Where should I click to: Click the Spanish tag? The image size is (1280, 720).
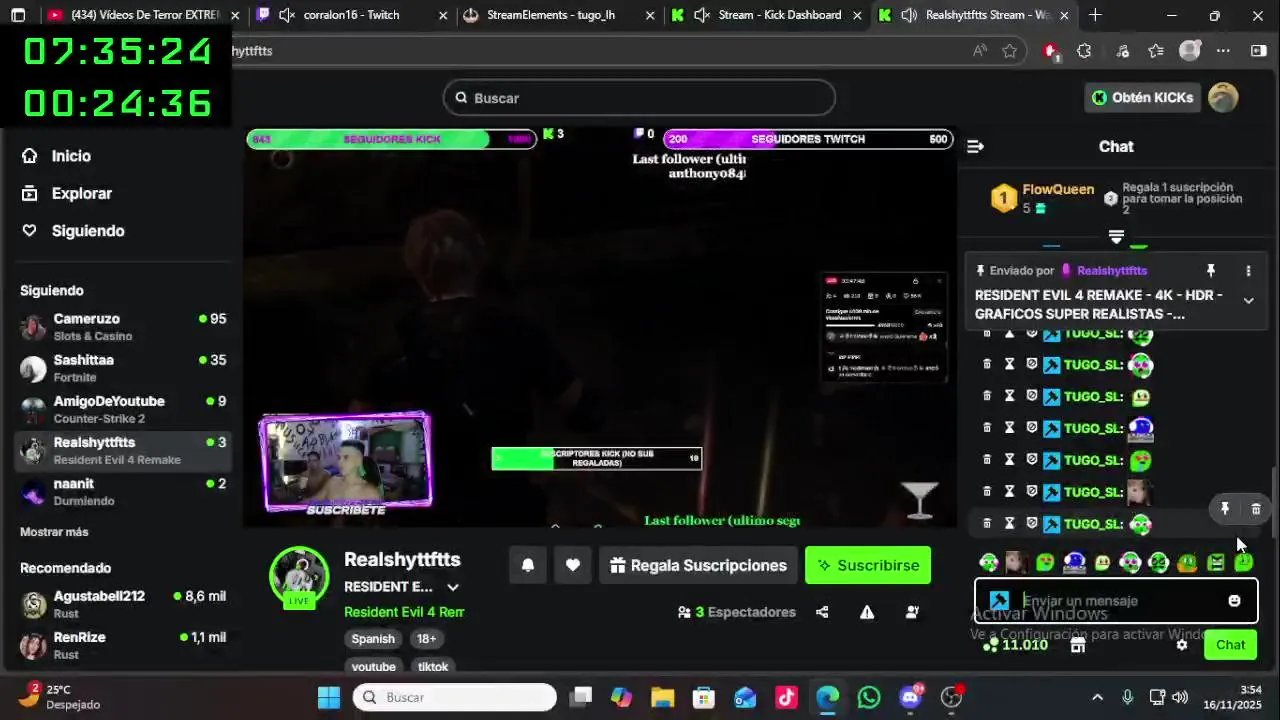point(373,639)
